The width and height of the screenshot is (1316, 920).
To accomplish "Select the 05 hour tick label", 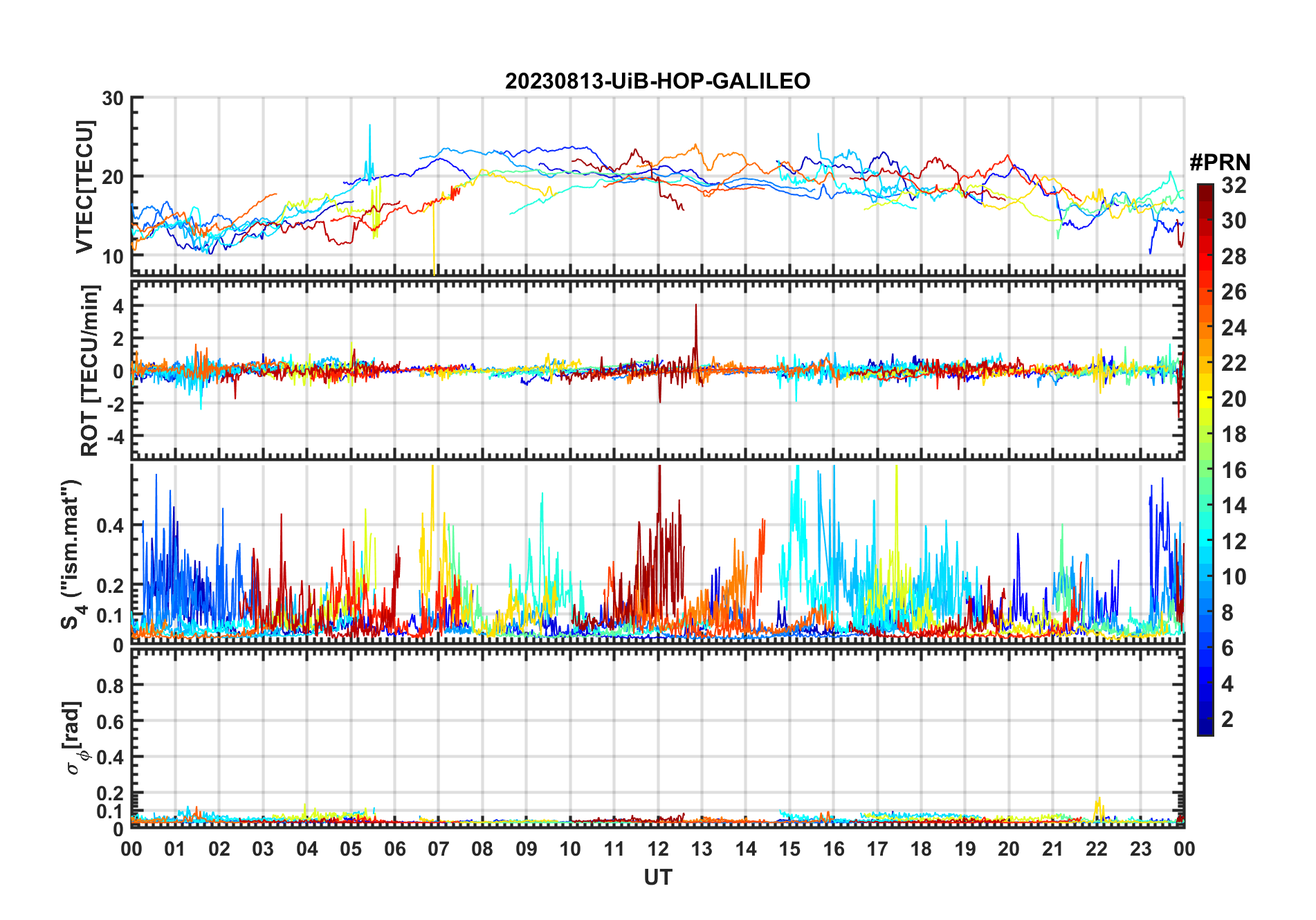I will point(351,849).
